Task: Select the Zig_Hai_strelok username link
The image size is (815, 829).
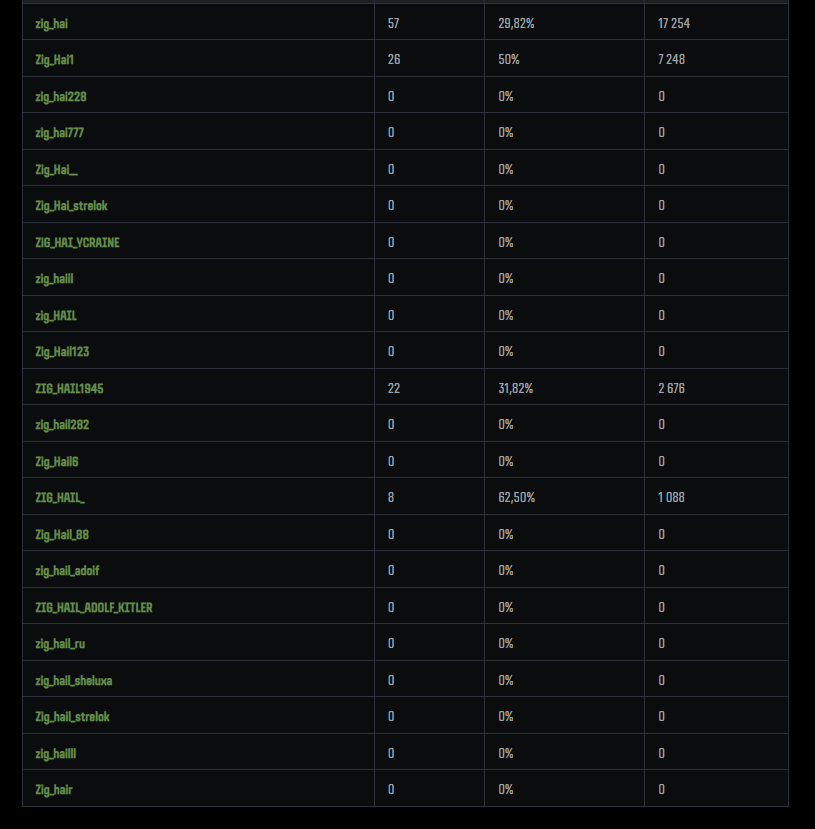Action: point(71,206)
